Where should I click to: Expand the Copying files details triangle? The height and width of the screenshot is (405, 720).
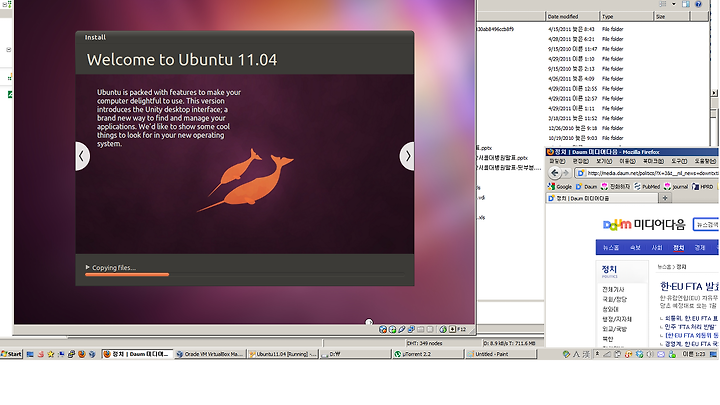pos(87,267)
